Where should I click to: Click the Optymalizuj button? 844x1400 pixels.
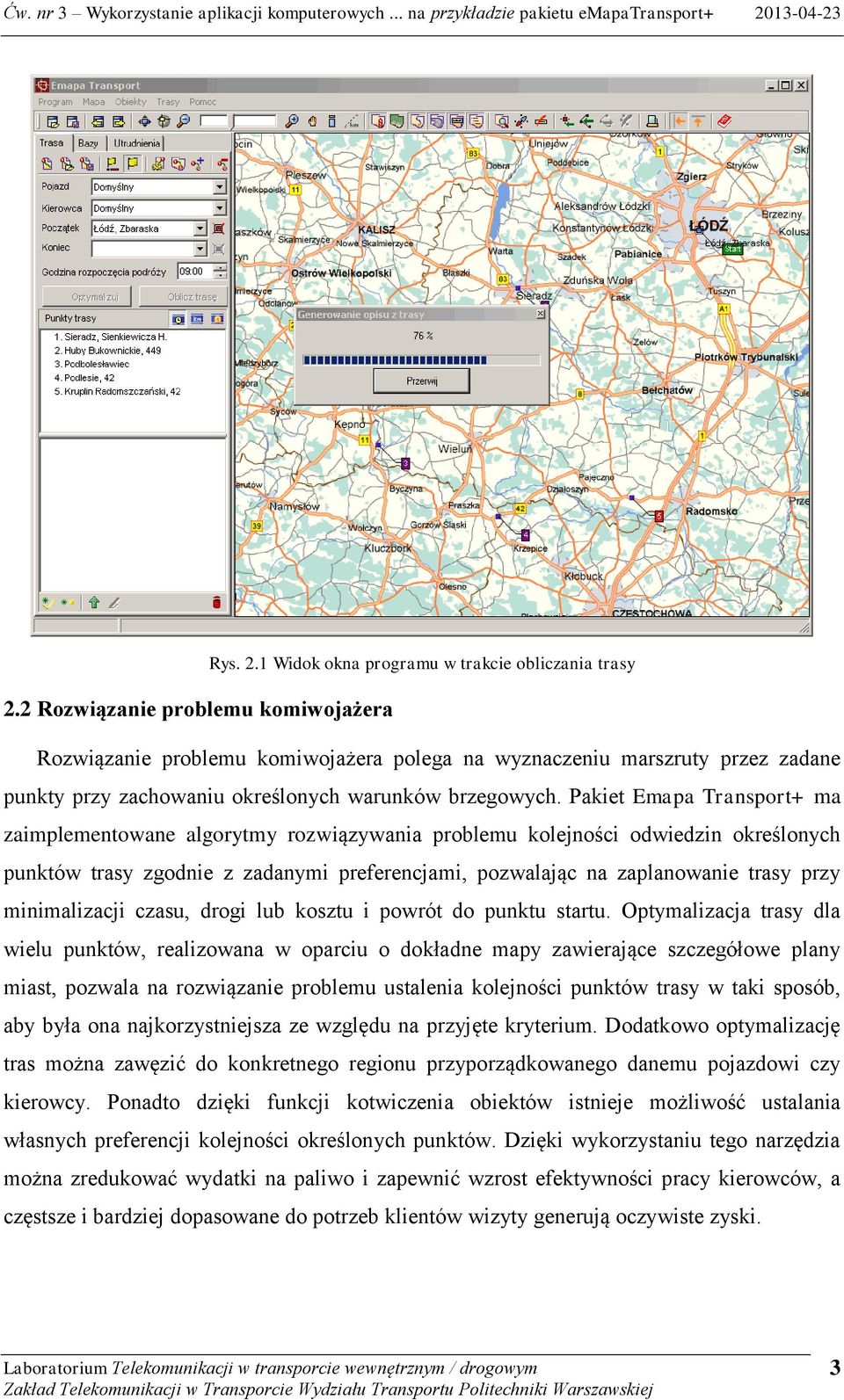click(85, 297)
